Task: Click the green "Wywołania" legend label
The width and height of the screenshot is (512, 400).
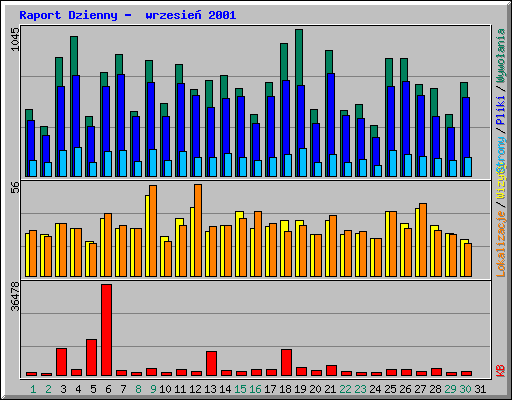Action: pos(500,55)
